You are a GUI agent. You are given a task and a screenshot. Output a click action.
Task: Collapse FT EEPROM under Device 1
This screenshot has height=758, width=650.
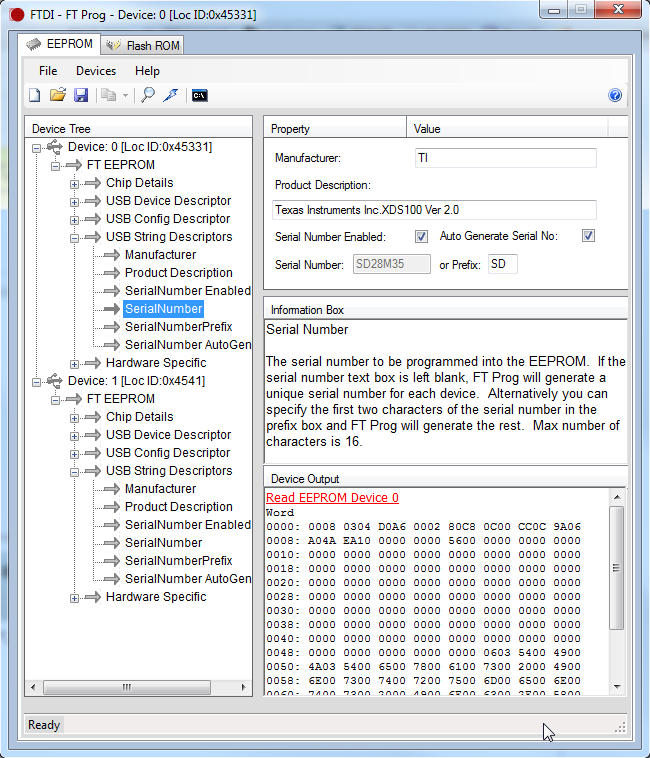click(x=56, y=400)
